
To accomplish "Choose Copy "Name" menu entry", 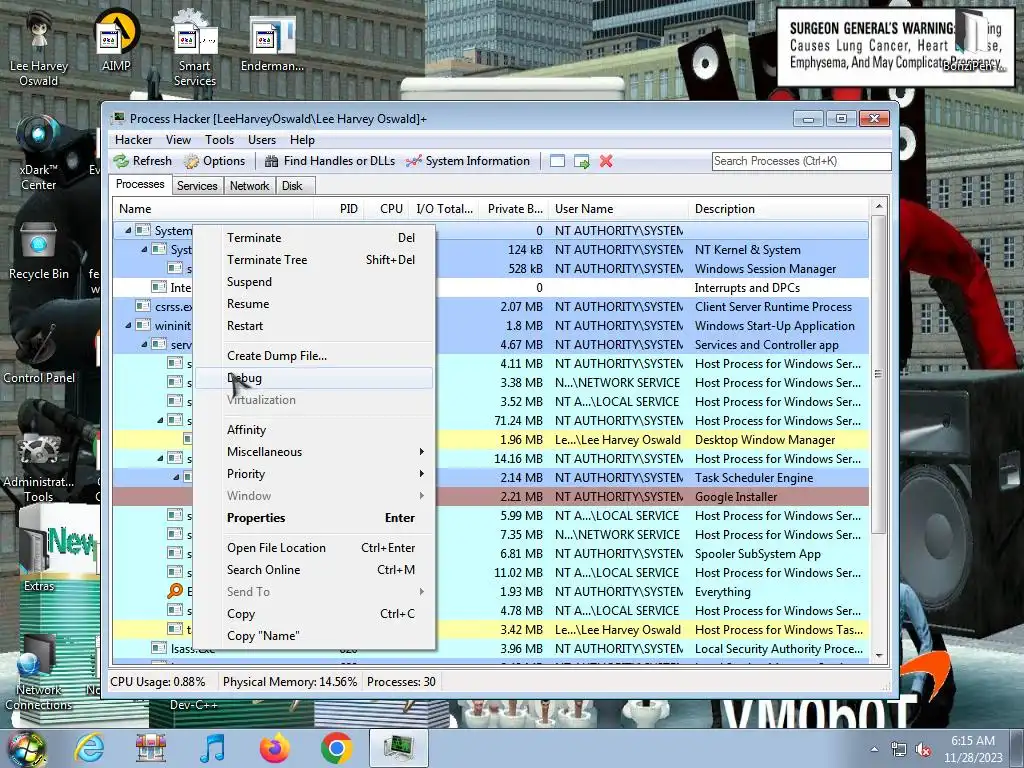I will click(314, 636).
